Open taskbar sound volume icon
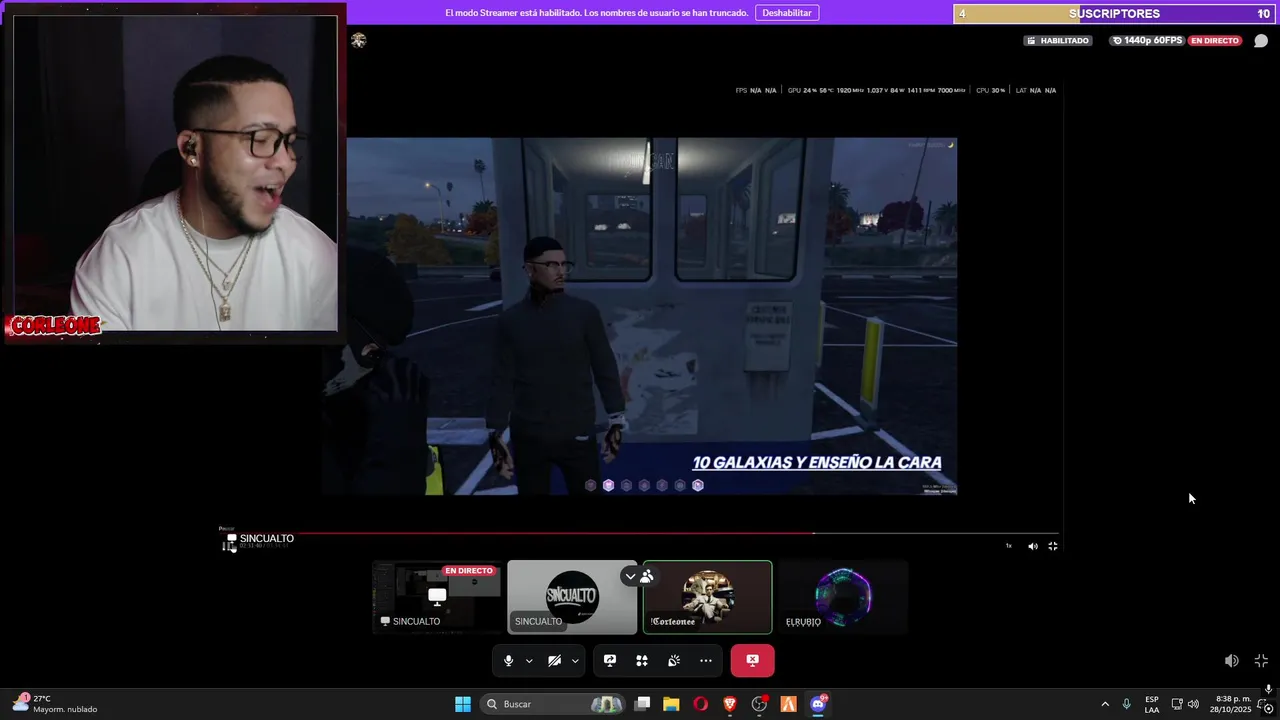Screen dimensions: 1280x720 coord(1193,704)
